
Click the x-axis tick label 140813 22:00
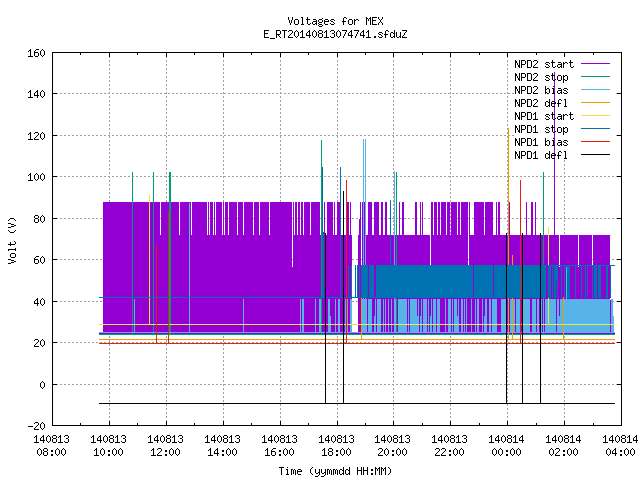point(449,446)
